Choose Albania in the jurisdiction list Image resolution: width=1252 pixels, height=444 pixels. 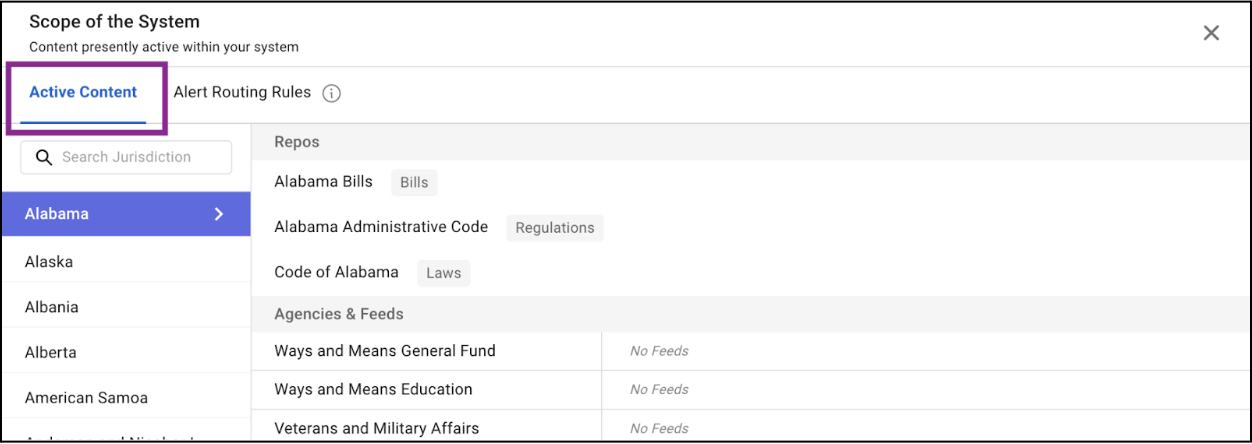(x=52, y=307)
